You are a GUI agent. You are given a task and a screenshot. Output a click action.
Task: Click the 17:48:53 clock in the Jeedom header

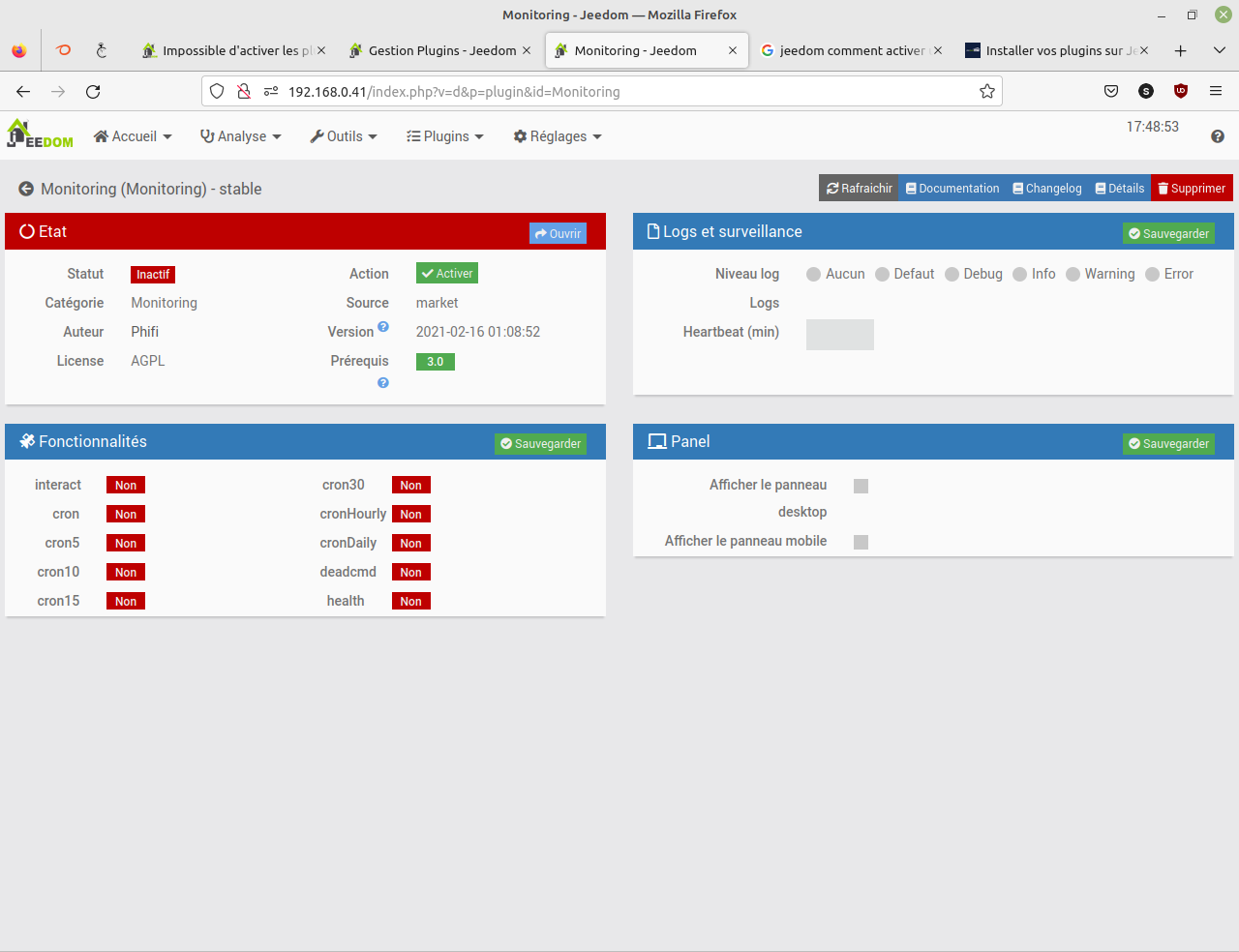[1153, 127]
